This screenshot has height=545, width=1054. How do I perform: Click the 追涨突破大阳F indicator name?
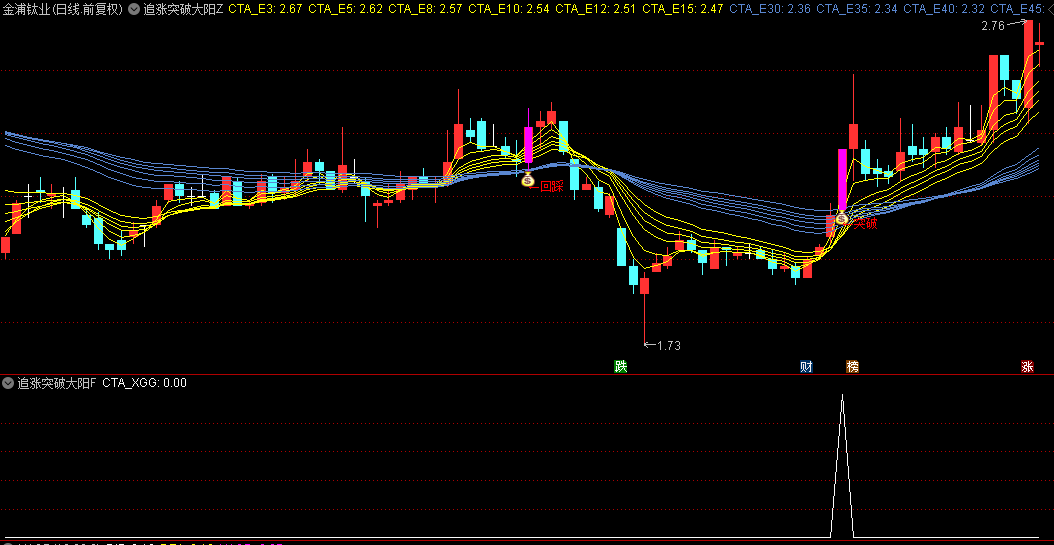(x=56, y=383)
